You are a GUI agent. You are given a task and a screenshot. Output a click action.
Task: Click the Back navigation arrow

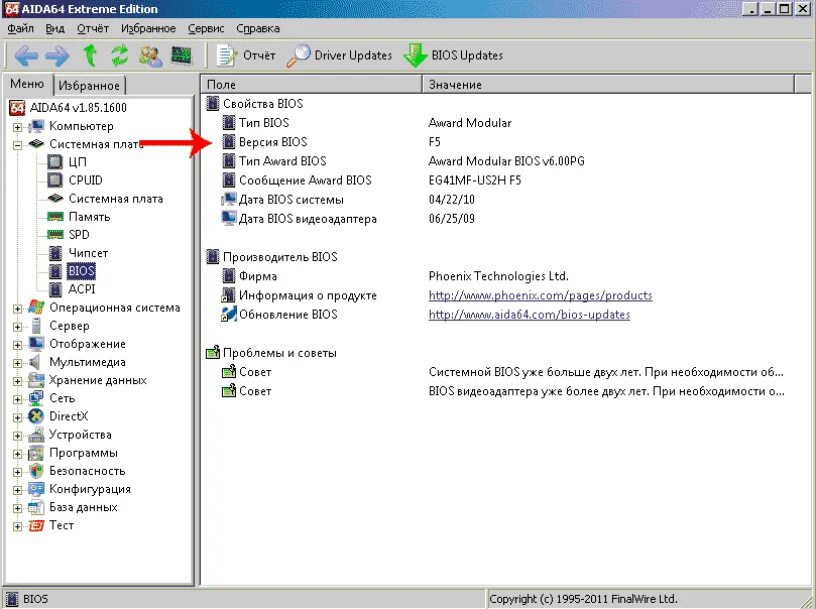click(26, 56)
